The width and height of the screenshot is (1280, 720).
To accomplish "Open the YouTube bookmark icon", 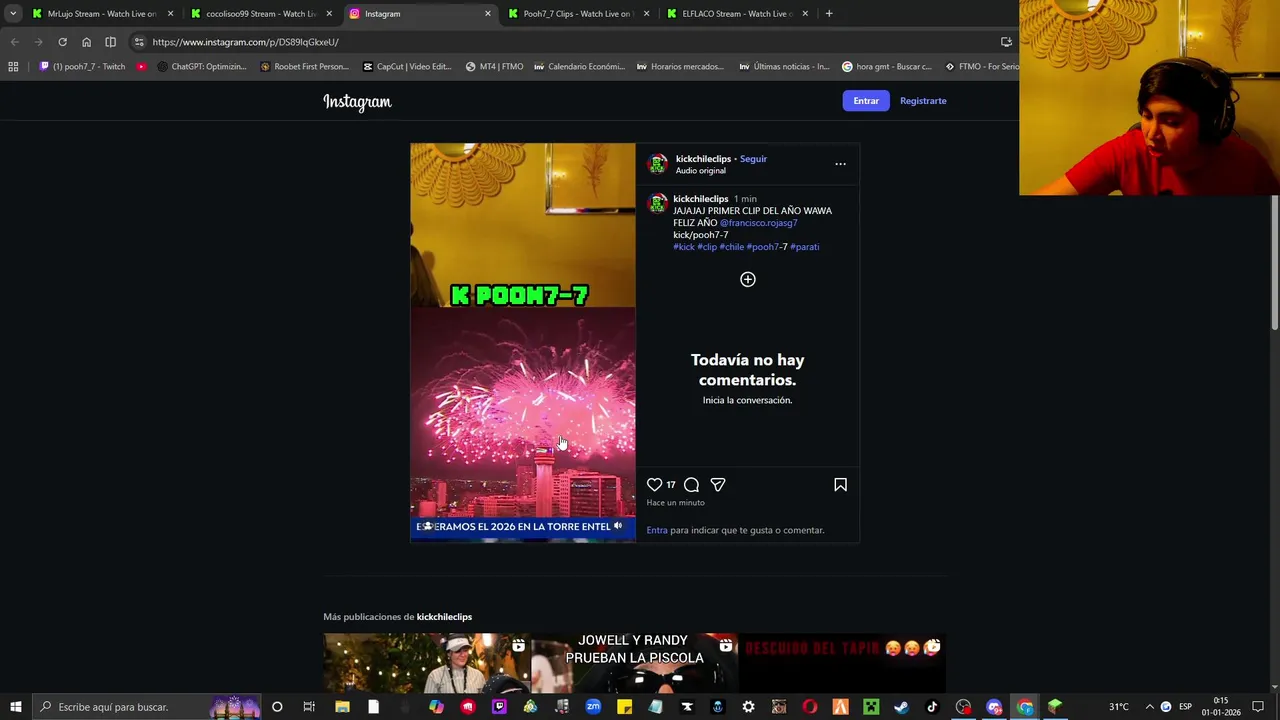I will (141, 67).
